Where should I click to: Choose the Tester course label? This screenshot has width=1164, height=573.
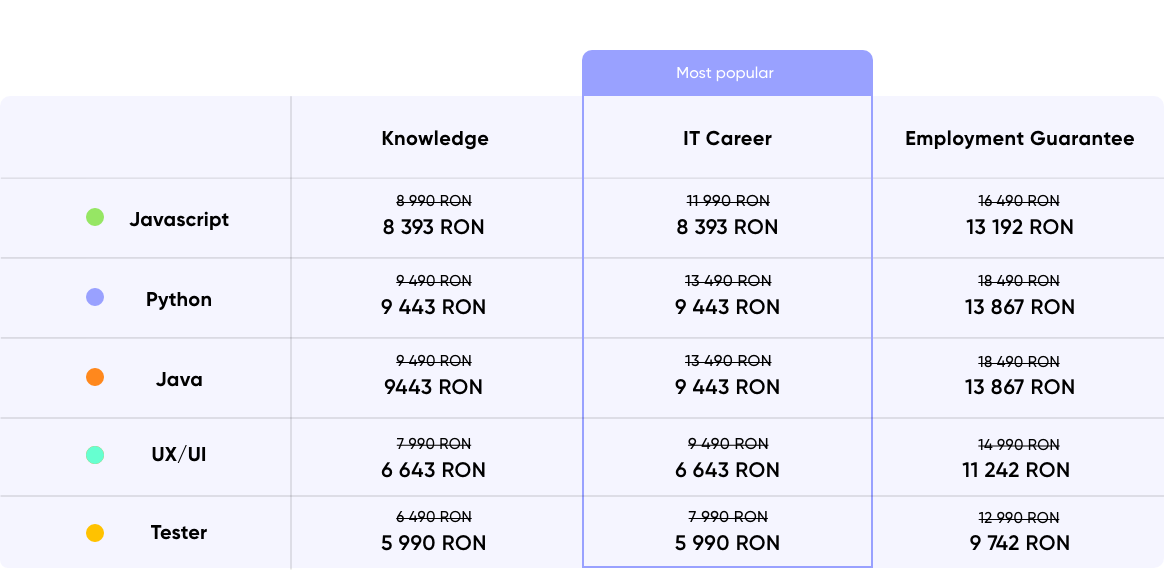pyautogui.click(x=179, y=533)
